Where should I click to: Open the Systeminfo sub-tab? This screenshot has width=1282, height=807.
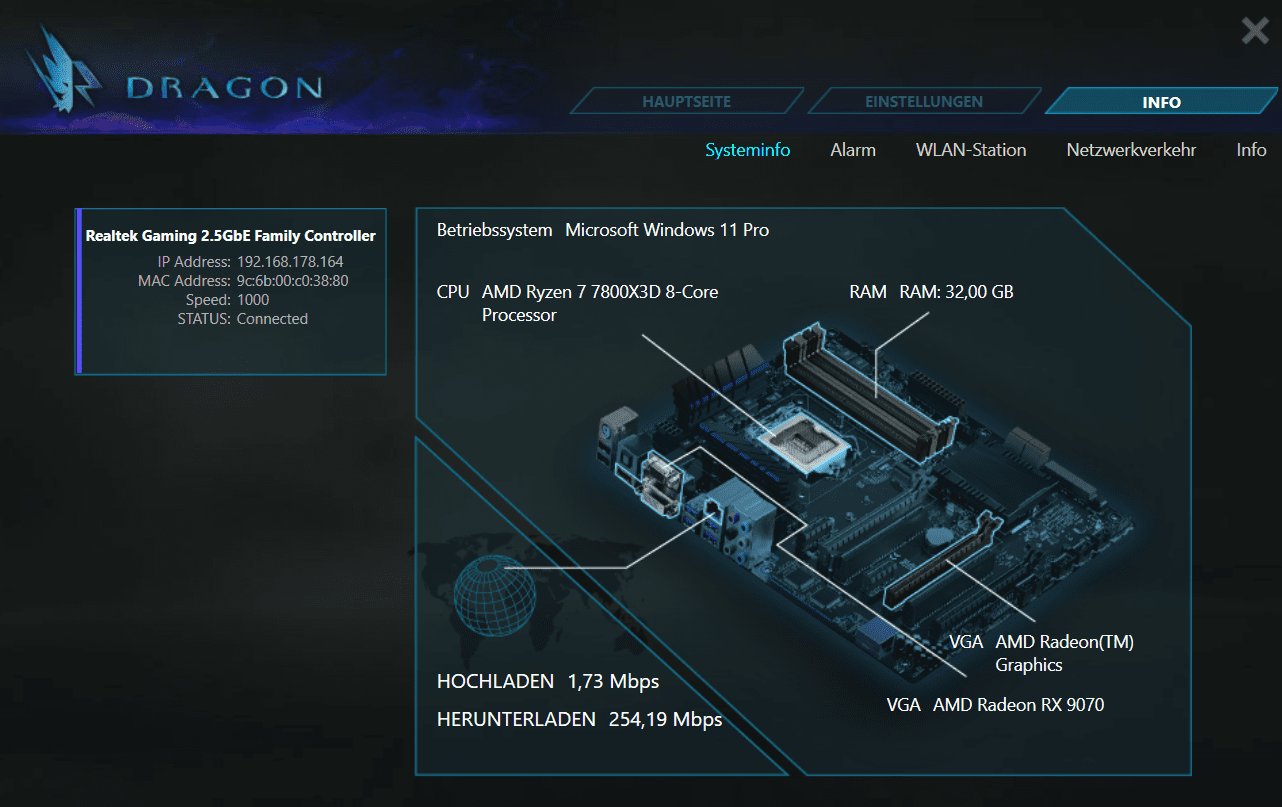(x=748, y=150)
